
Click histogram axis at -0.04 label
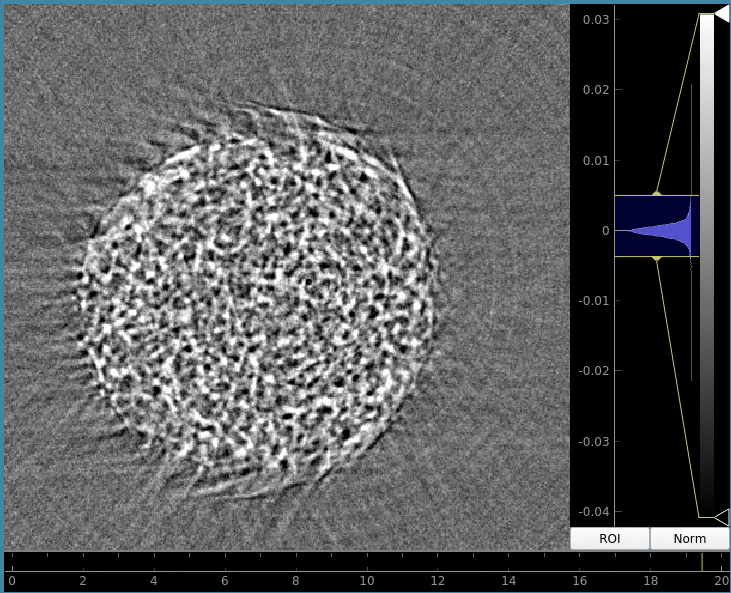click(x=591, y=511)
